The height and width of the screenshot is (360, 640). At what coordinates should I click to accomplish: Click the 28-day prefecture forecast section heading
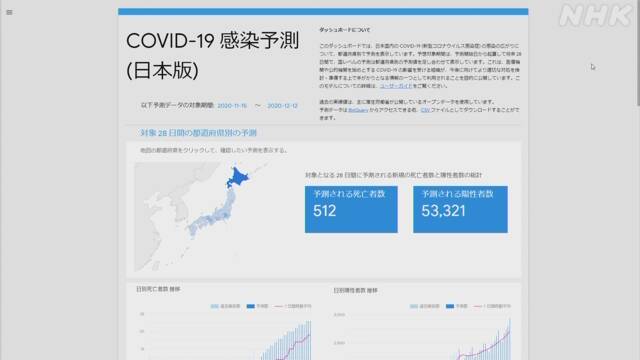point(198,133)
